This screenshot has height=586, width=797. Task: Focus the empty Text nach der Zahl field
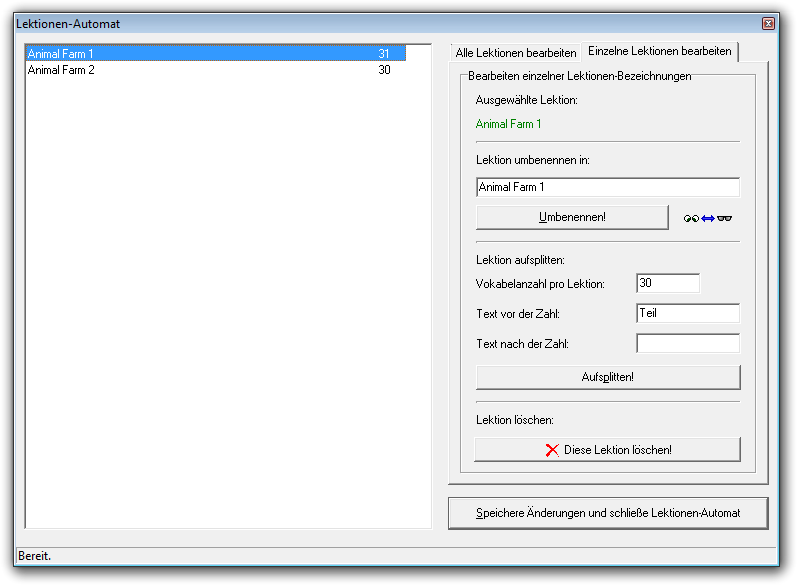tap(687, 344)
